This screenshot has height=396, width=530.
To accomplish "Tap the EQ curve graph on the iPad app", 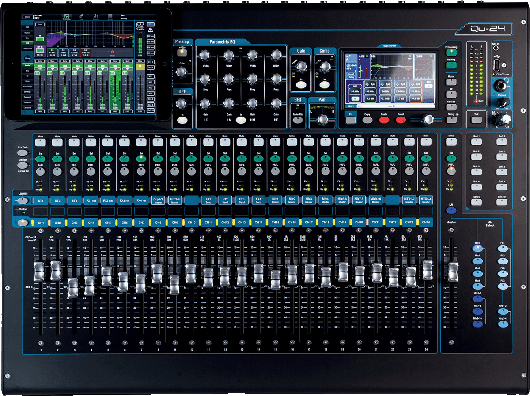I will [90, 34].
